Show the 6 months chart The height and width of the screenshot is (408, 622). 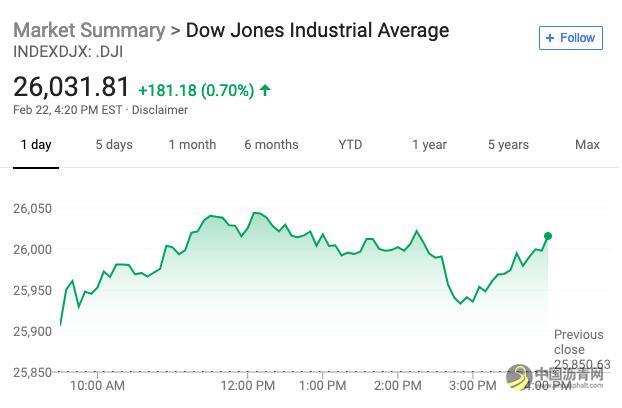(271, 145)
